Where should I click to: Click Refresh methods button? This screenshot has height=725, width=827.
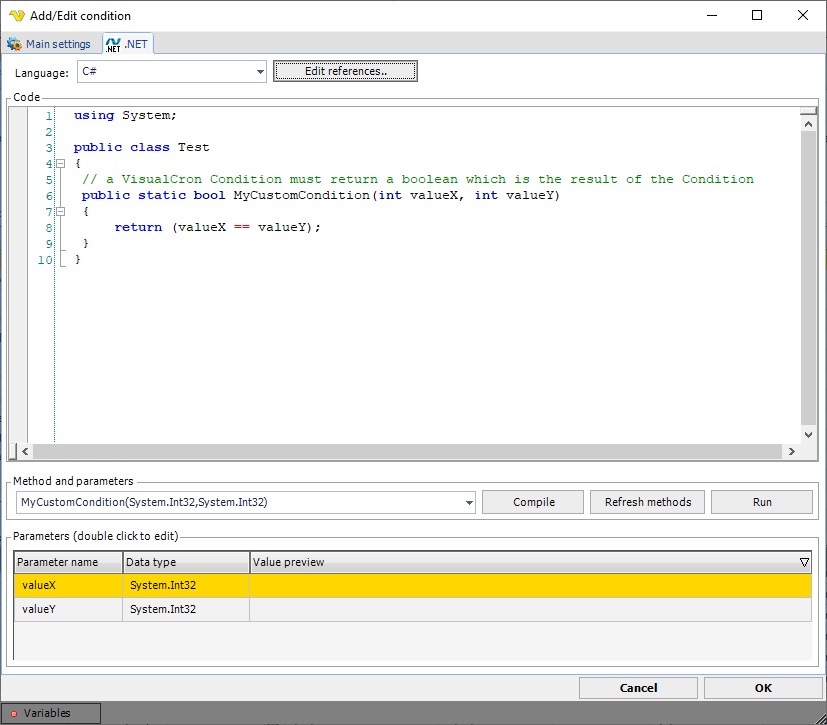tap(647, 502)
